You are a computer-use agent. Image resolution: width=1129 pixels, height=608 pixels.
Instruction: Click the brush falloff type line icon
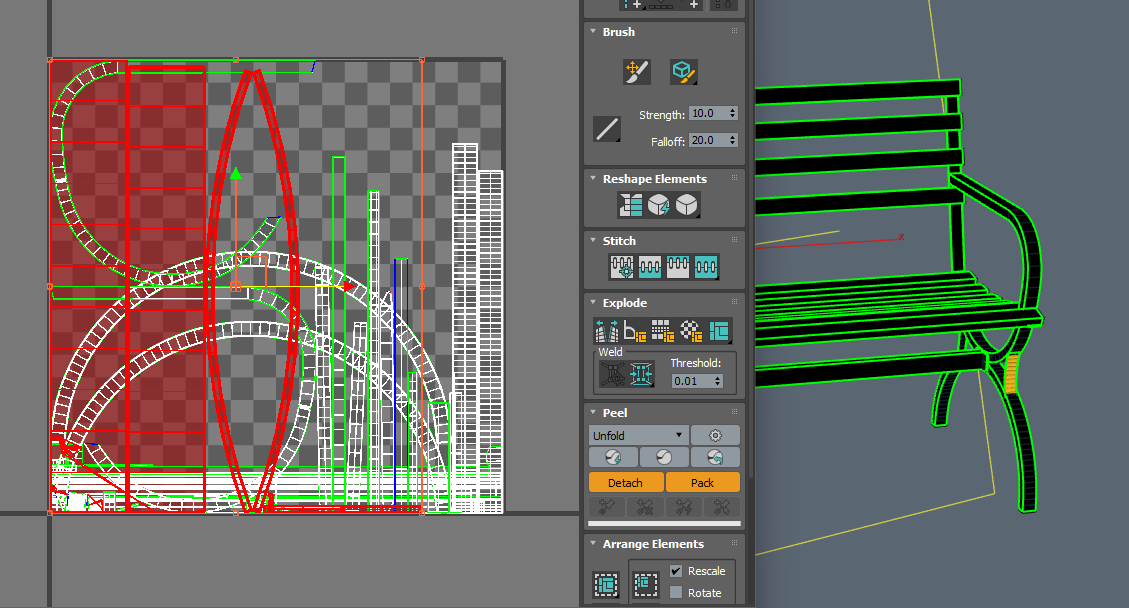(x=607, y=129)
